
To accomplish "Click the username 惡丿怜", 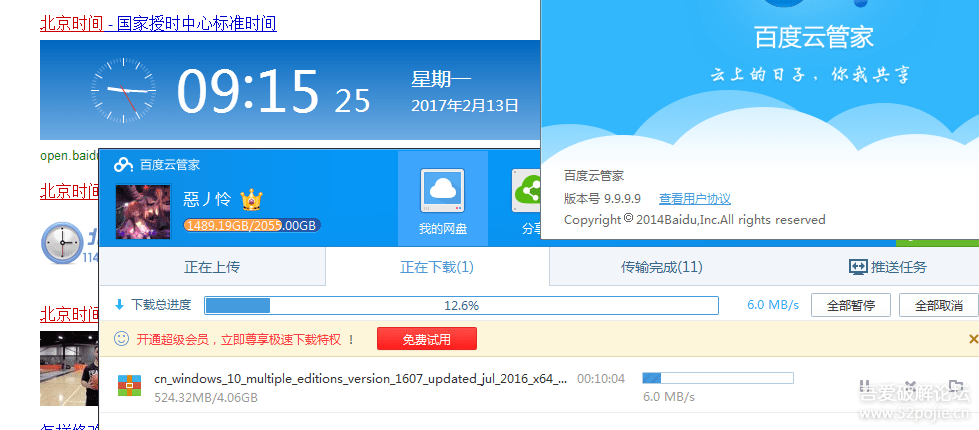I will click(207, 200).
